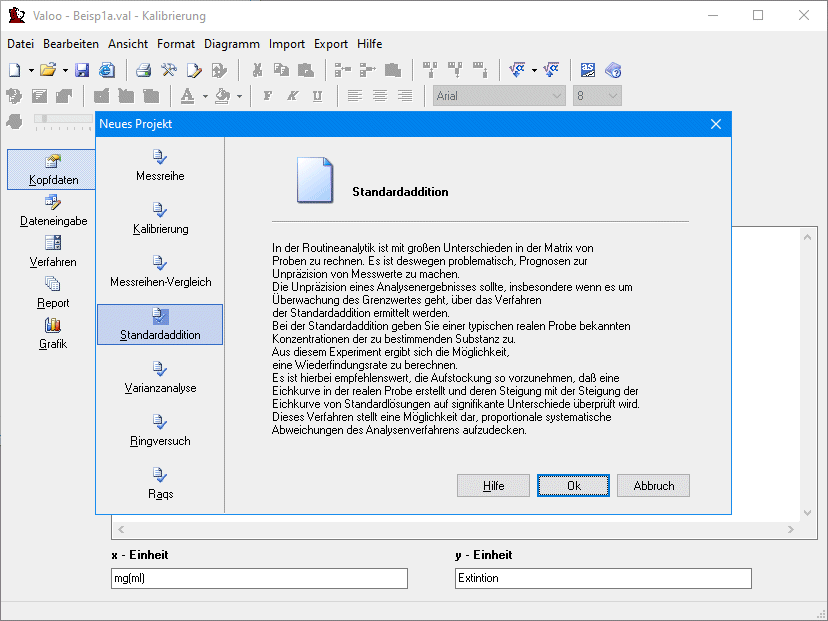Screen dimensions: 828x621
Task: Click the new document toolbar icon
Action: point(14,70)
